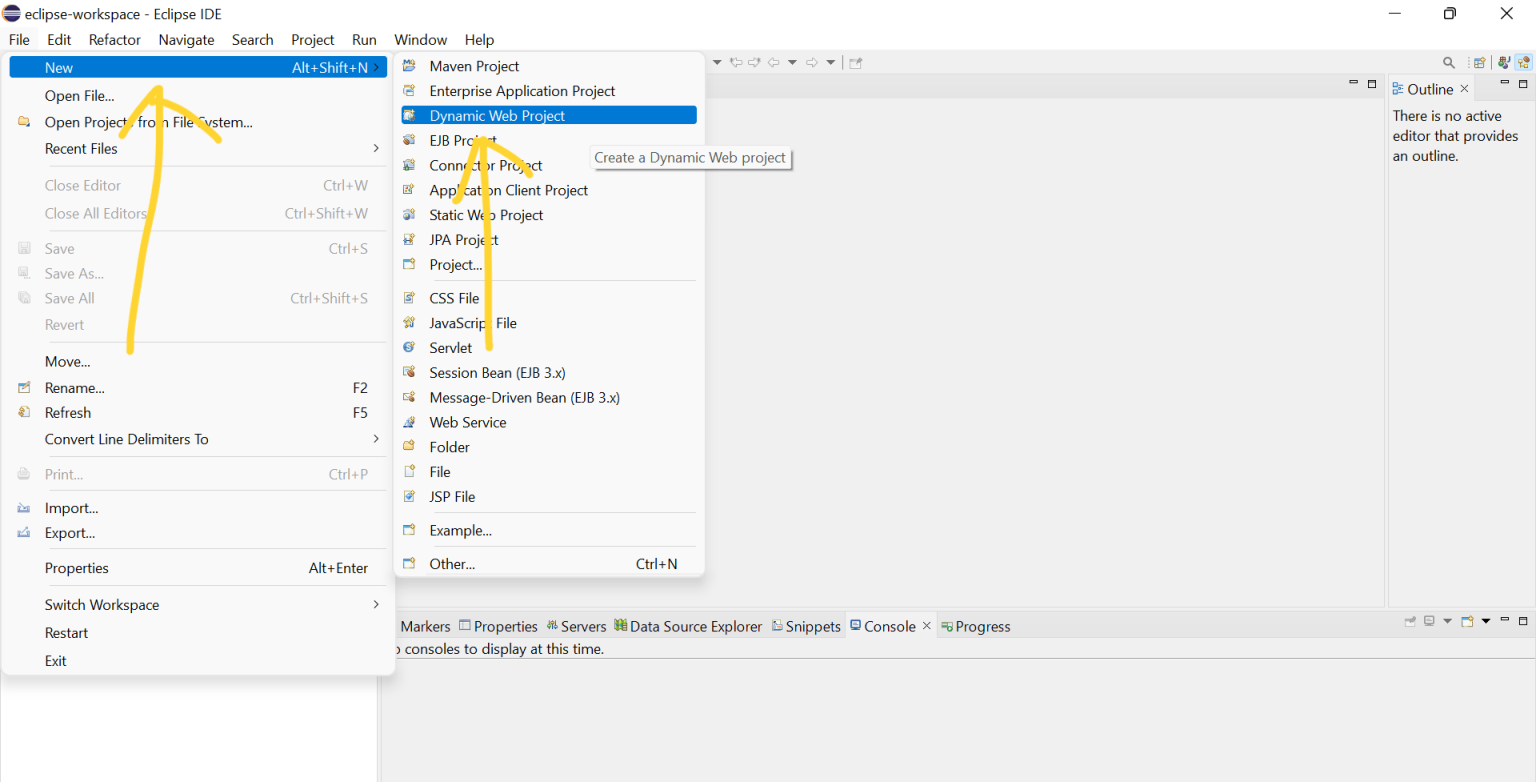The height and width of the screenshot is (782, 1536).
Task: Click the Open Perspective icon
Action: (1479, 62)
